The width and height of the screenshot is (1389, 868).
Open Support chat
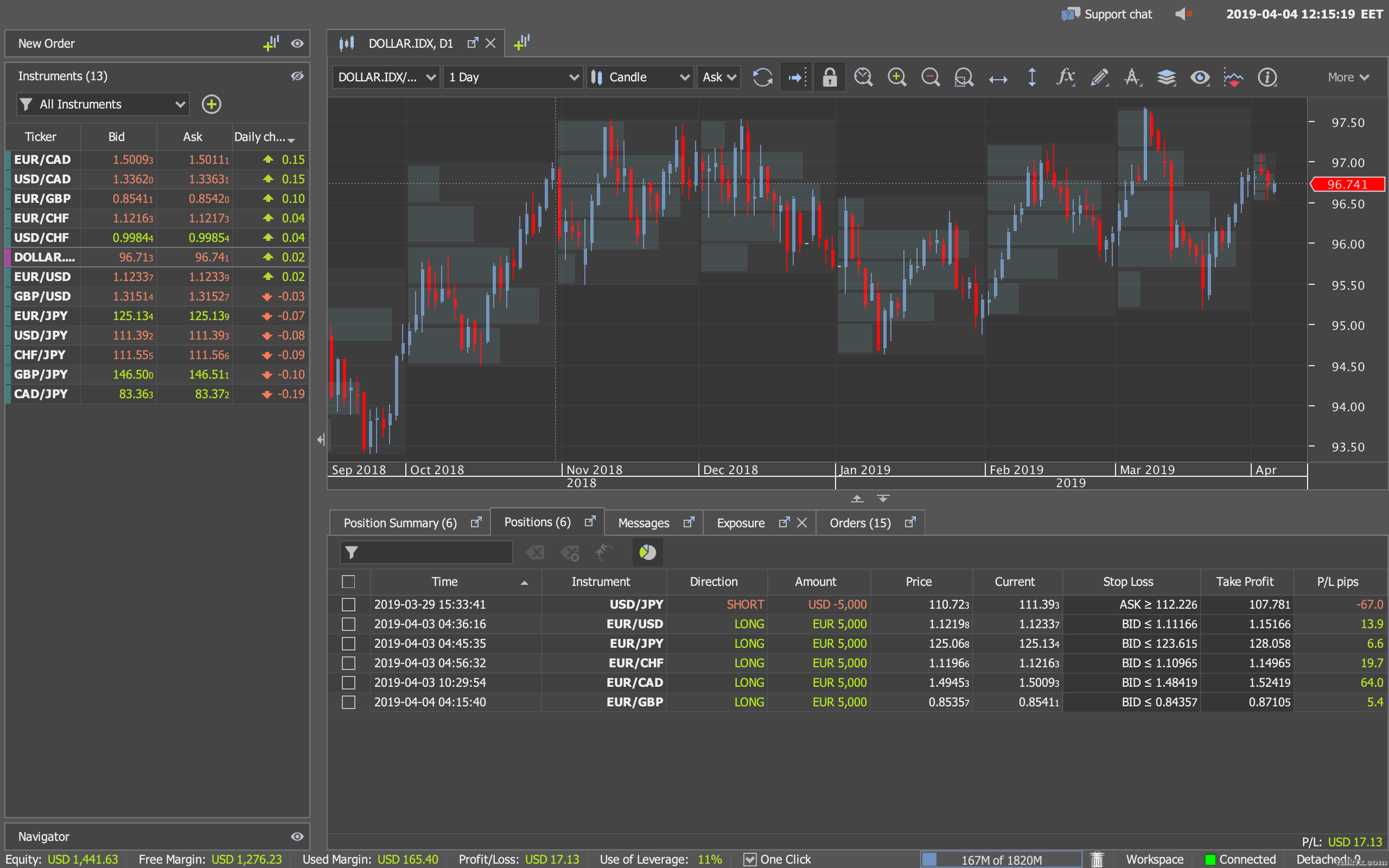pyautogui.click(x=1107, y=14)
